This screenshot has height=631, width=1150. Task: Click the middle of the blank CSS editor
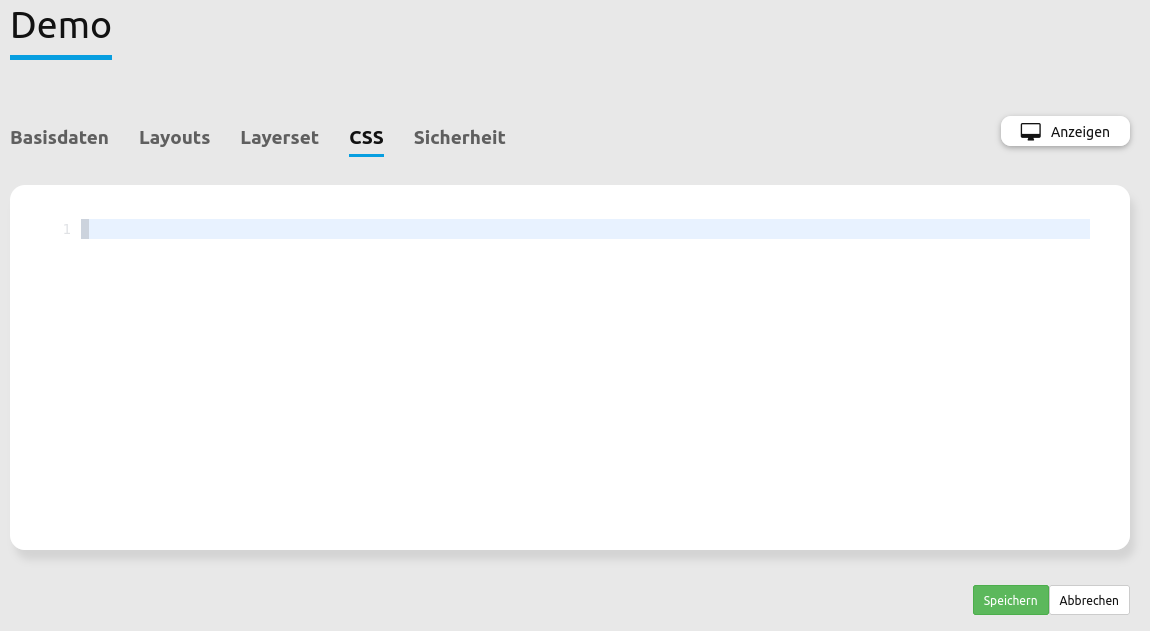570,380
